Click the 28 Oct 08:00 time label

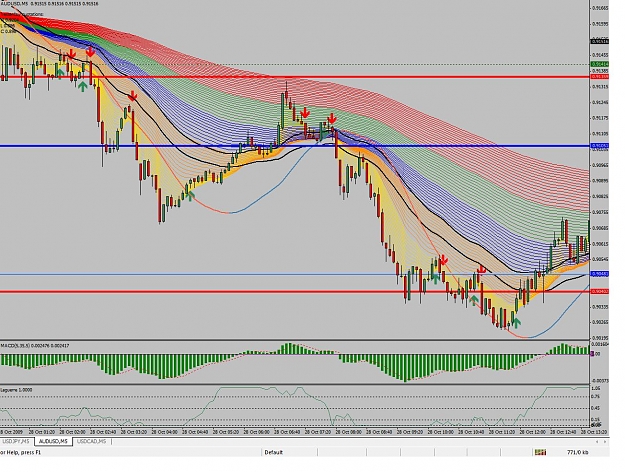(x=350, y=432)
